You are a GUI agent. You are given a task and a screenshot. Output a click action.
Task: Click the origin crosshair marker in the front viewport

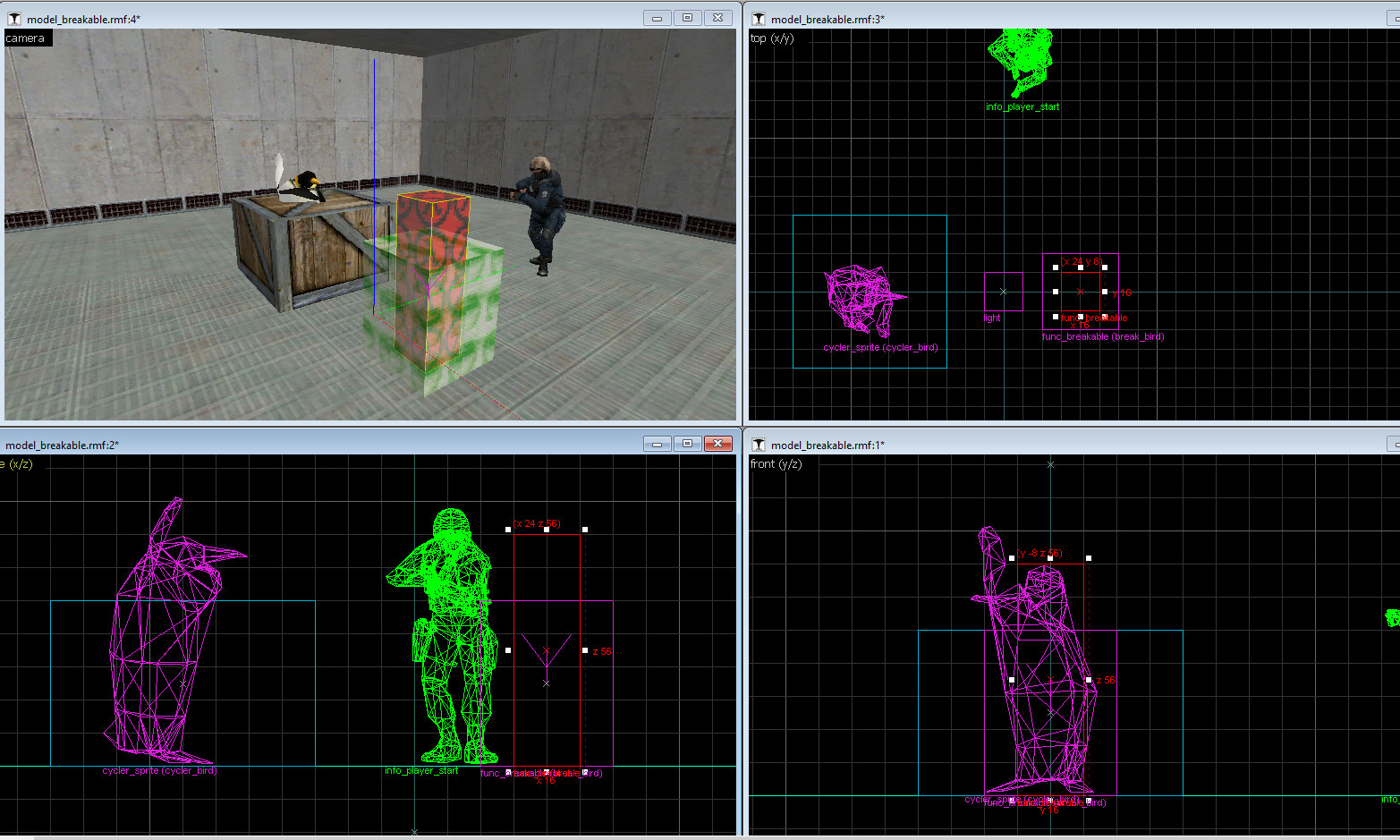[1050, 464]
